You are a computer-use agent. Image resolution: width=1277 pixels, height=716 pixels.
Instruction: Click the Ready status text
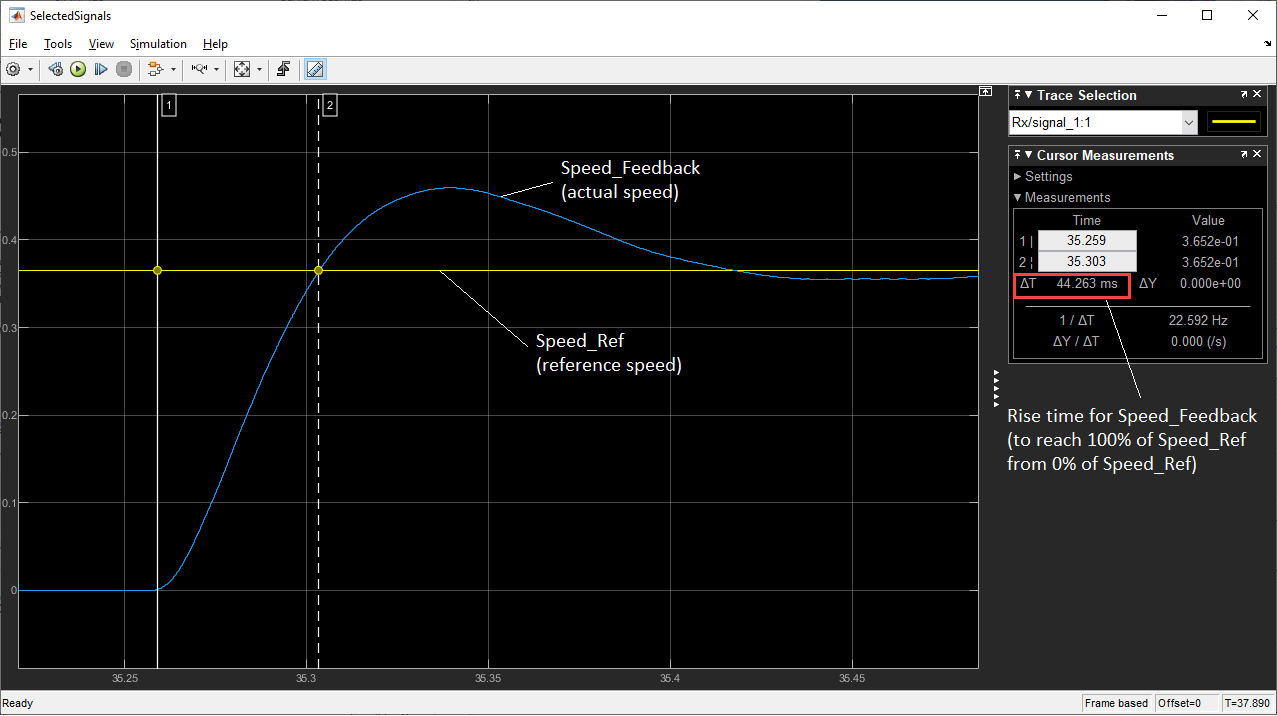pyautogui.click(x=18, y=703)
